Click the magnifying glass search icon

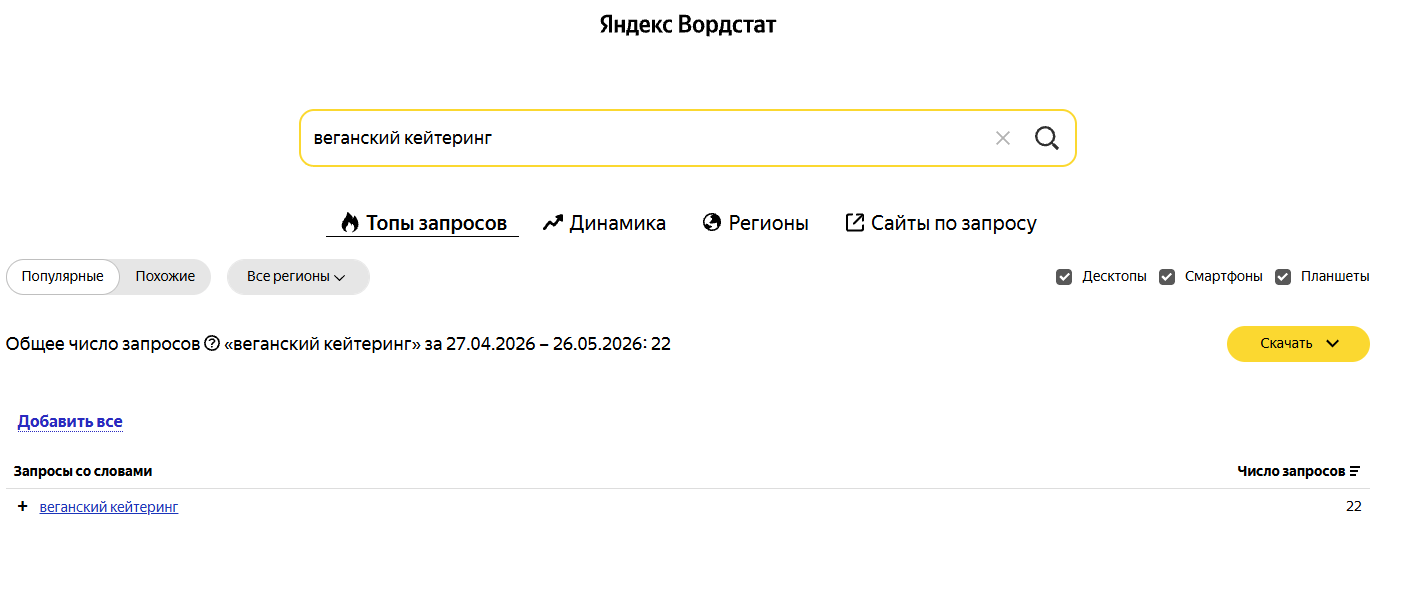[1046, 138]
